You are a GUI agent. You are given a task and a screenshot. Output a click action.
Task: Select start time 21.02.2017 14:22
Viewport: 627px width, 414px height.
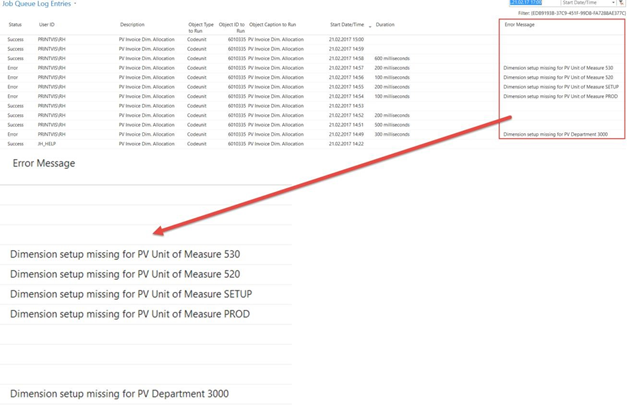pyautogui.click(x=346, y=144)
